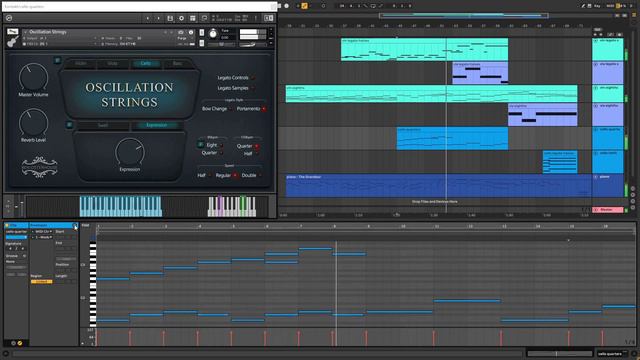Image resolution: width=640 pixels, height=360 pixels.
Task: Go to next instrument arrow in Kontakt
Action: coord(158,18)
